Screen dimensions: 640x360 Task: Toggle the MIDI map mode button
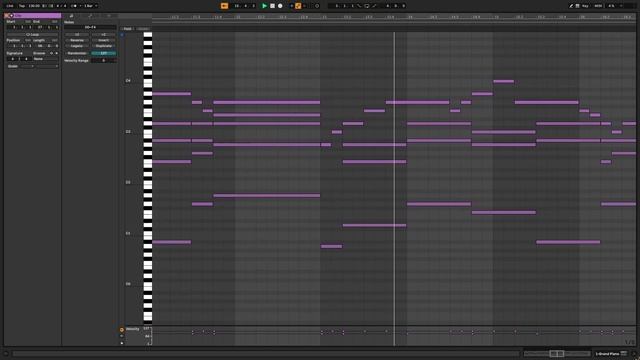[598, 6]
